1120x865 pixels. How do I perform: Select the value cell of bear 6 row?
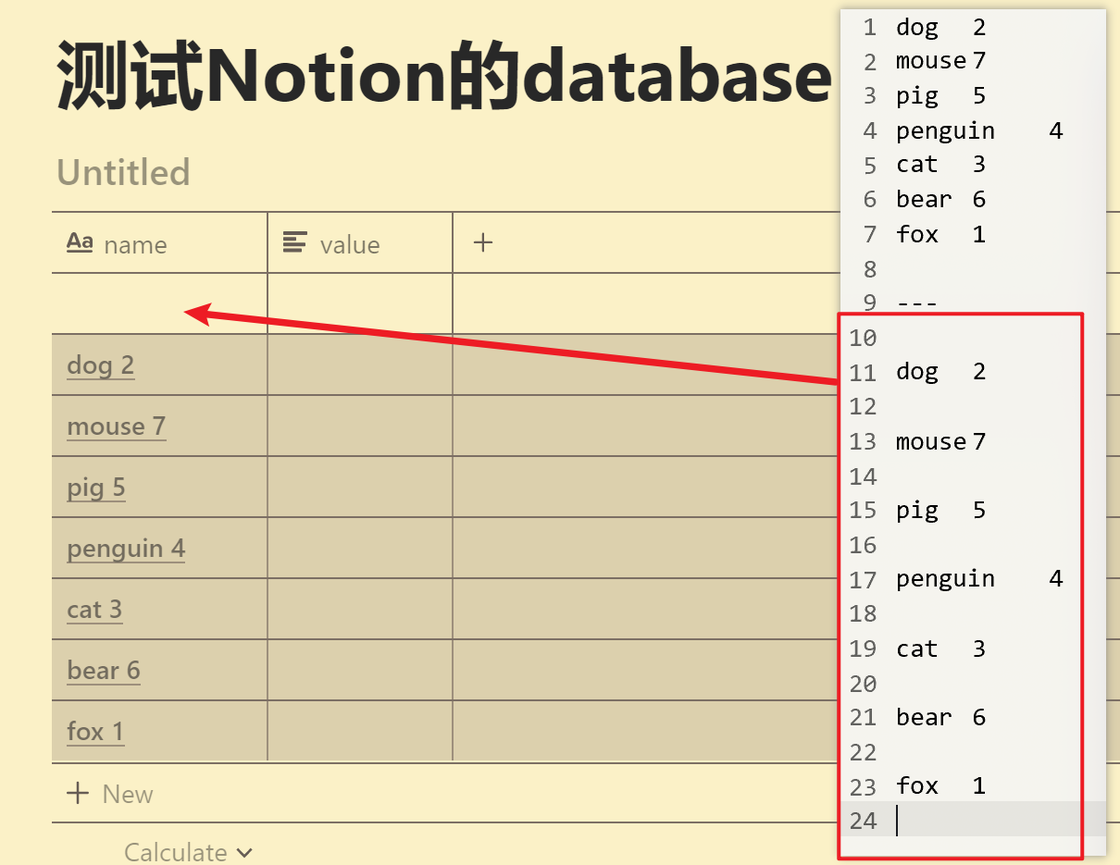(360, 670)
